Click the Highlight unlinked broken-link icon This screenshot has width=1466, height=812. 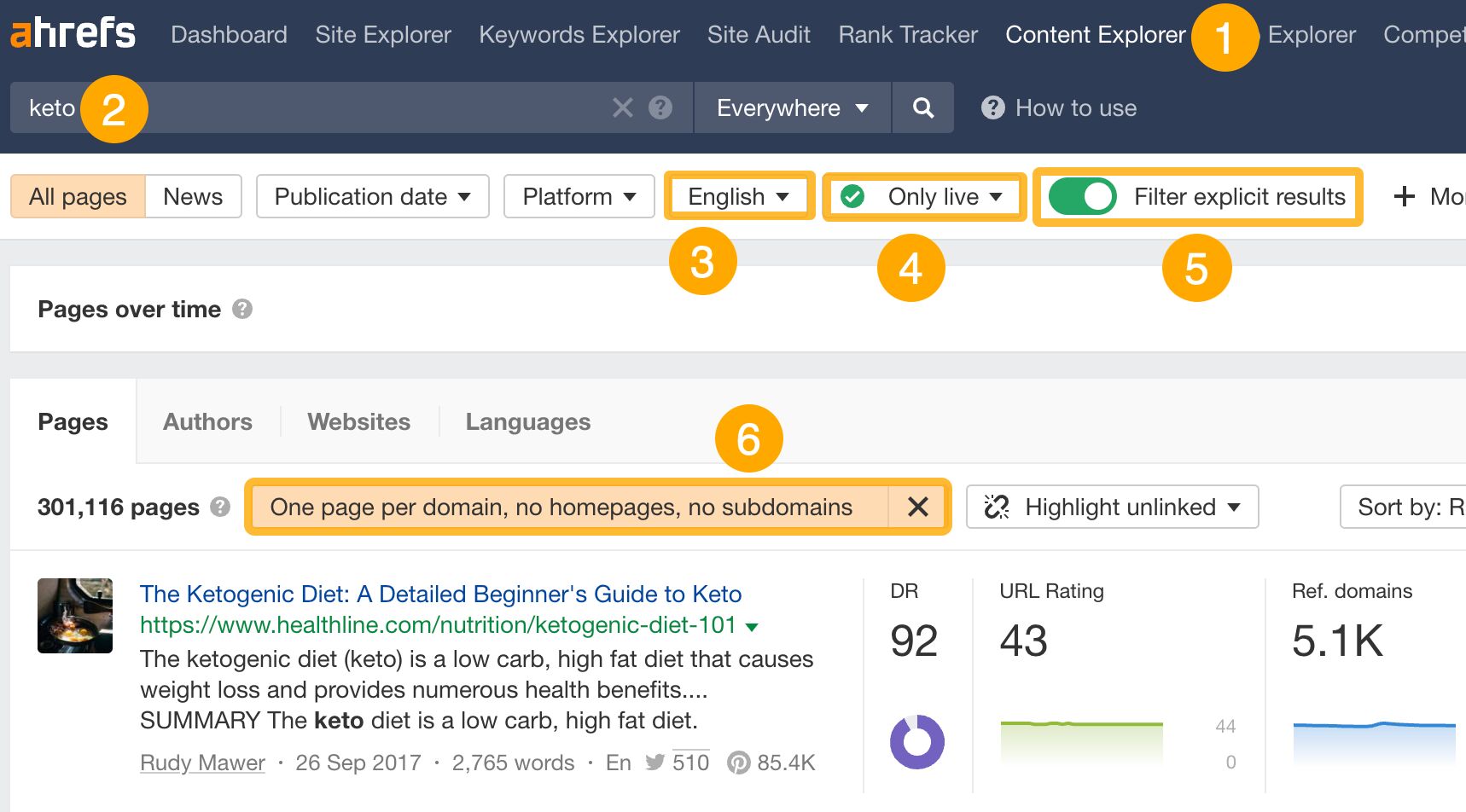click(996, 507)
